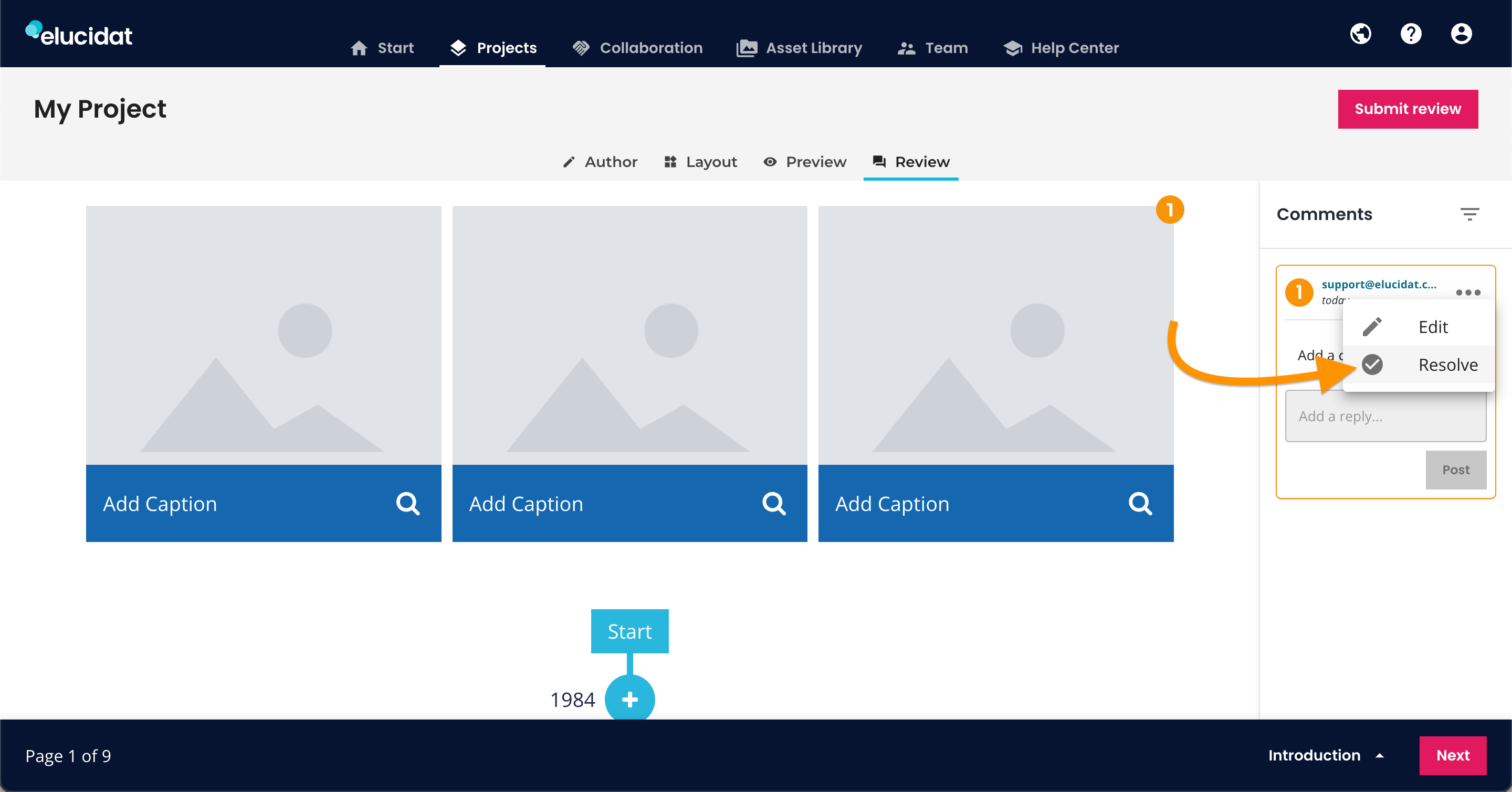Click the magnifier on the third caption
Screen dimensions: 1512x792
point(1140,504)
